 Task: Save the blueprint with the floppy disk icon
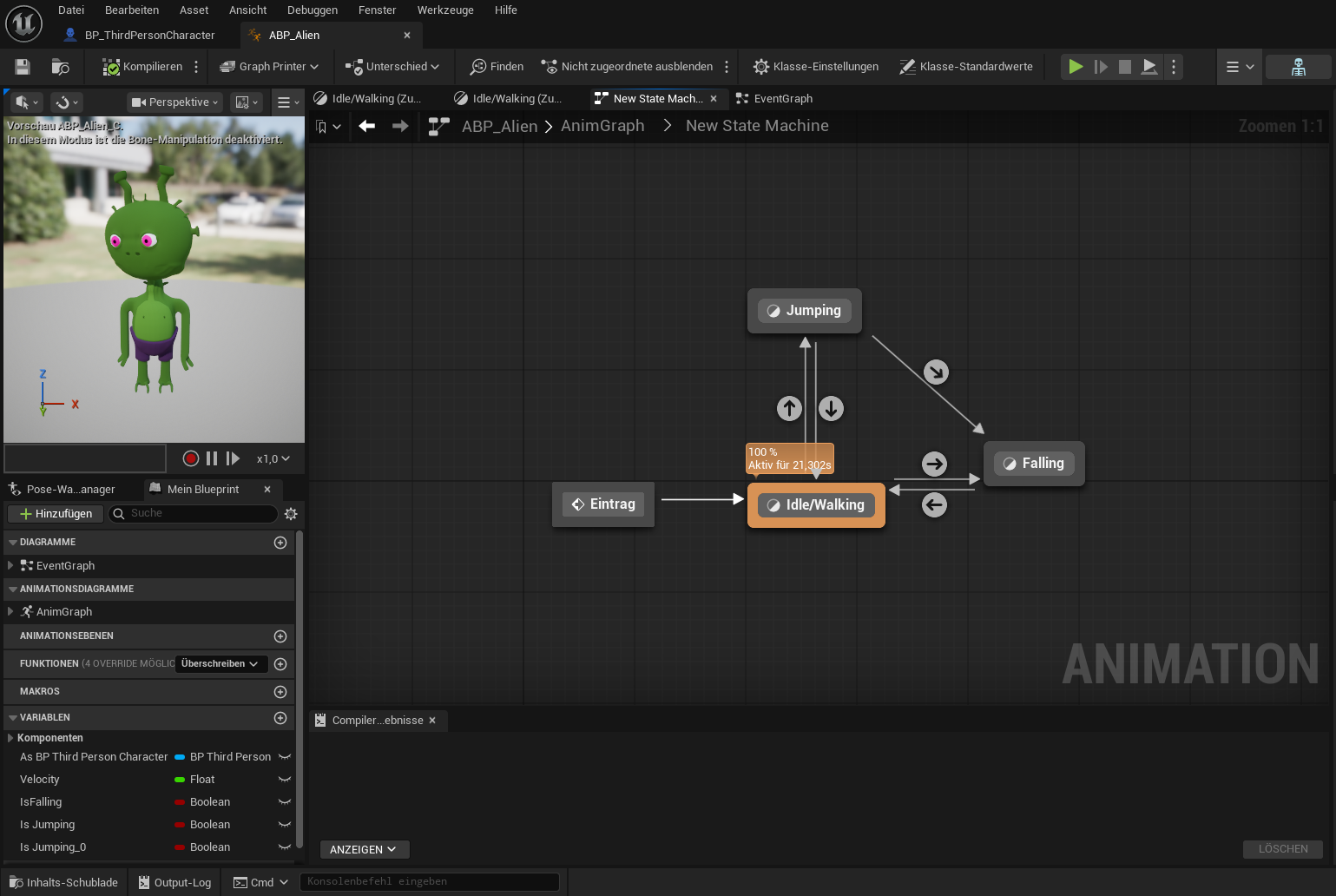tap(23, 67)
